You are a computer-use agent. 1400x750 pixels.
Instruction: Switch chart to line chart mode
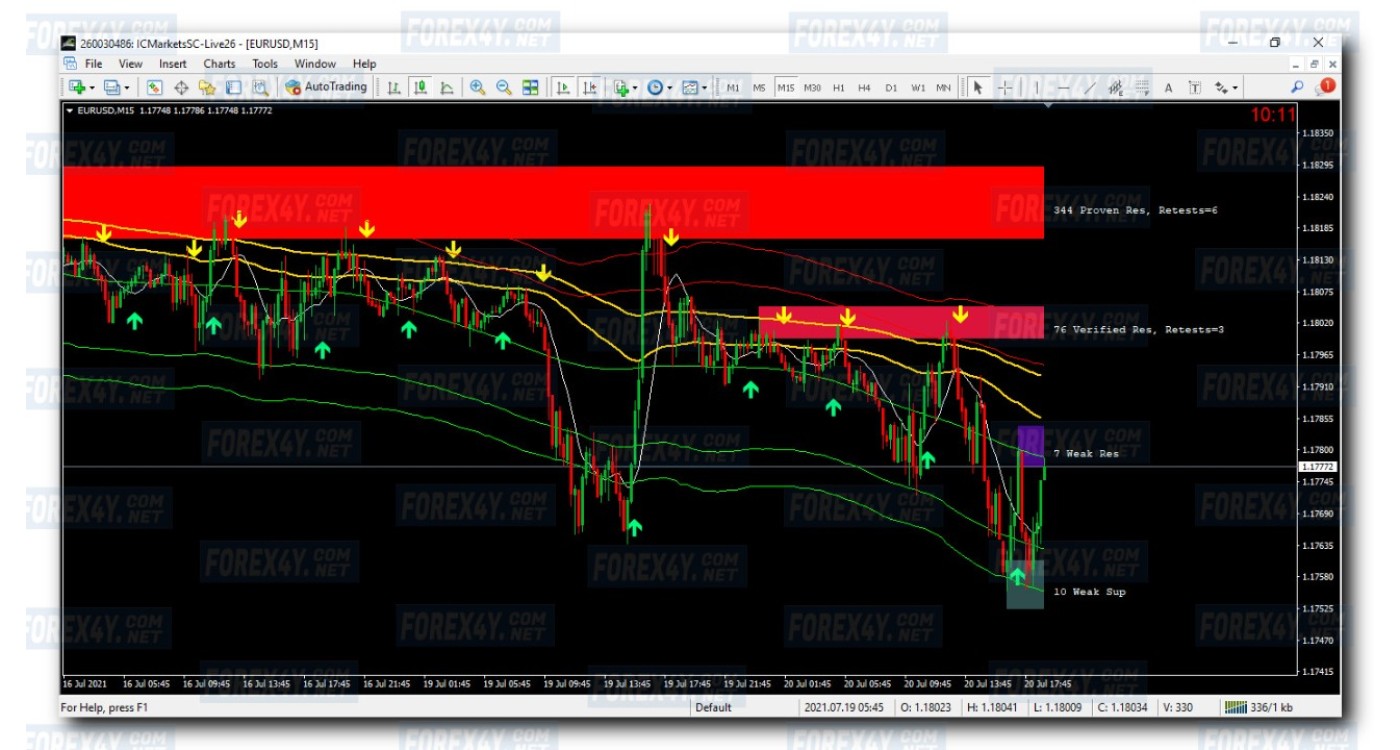click(446, 88)
